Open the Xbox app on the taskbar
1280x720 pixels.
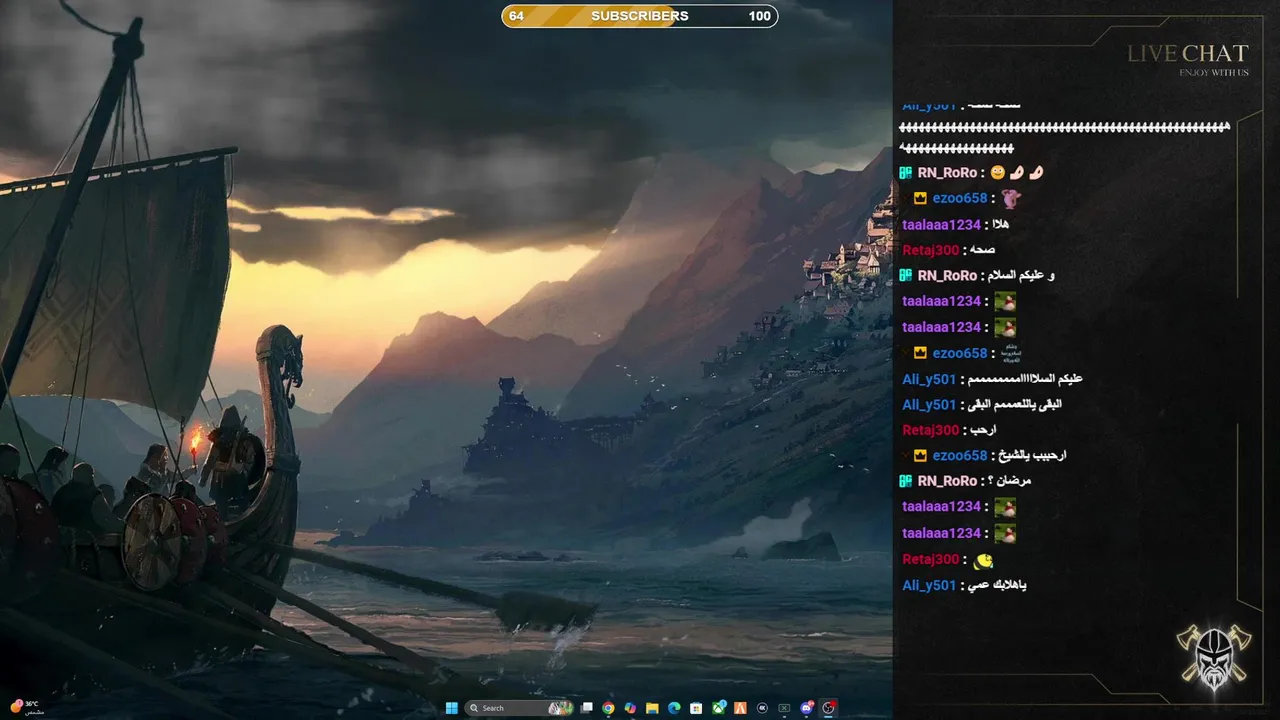click(x=719, y=708)
